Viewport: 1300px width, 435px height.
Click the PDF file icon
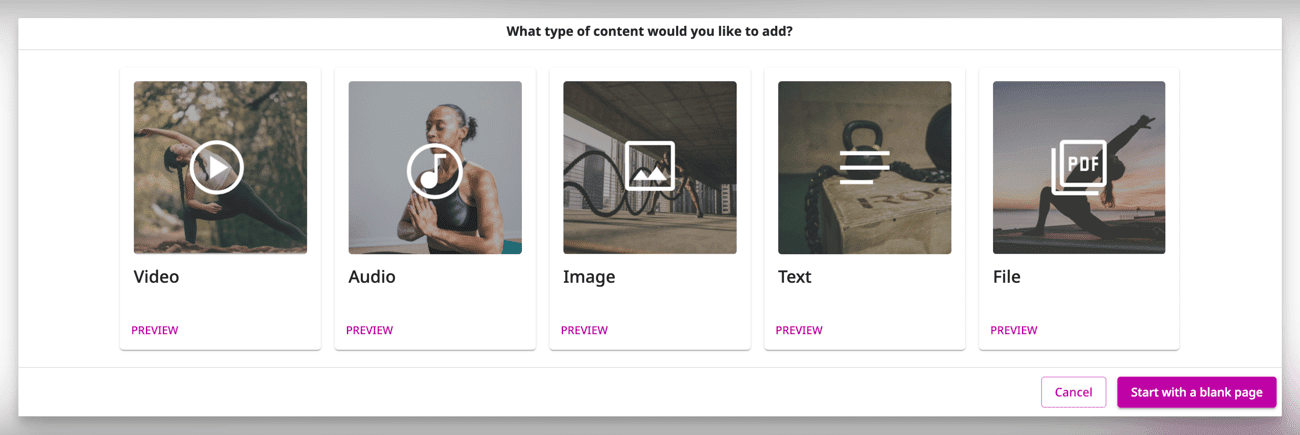[1079, 167]
